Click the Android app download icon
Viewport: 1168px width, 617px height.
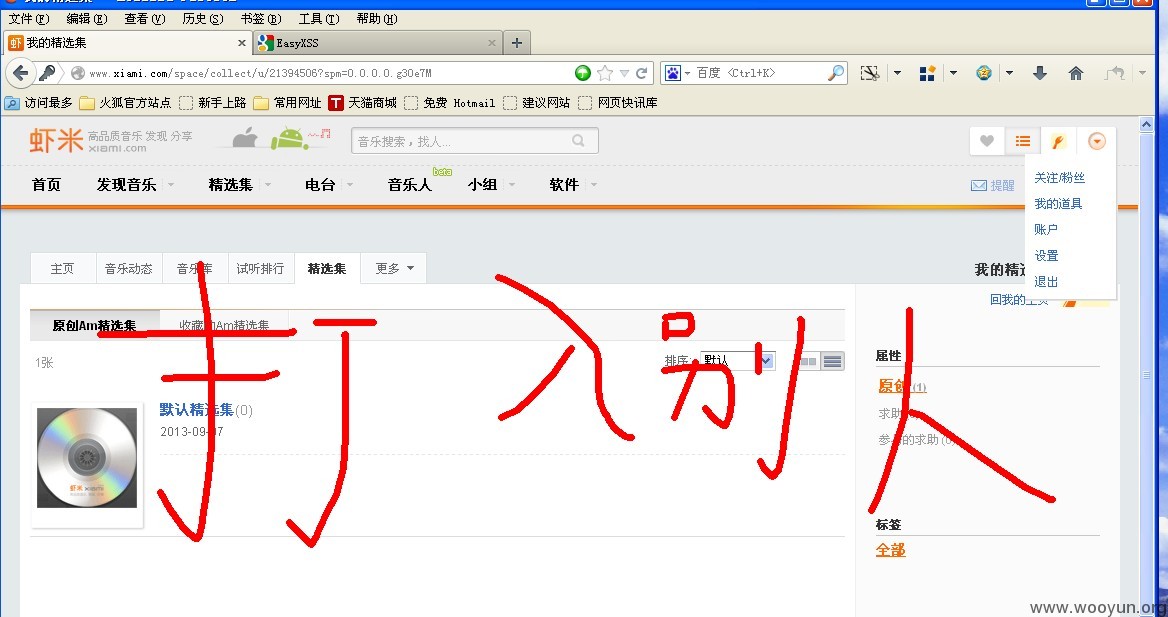[288, 138]
